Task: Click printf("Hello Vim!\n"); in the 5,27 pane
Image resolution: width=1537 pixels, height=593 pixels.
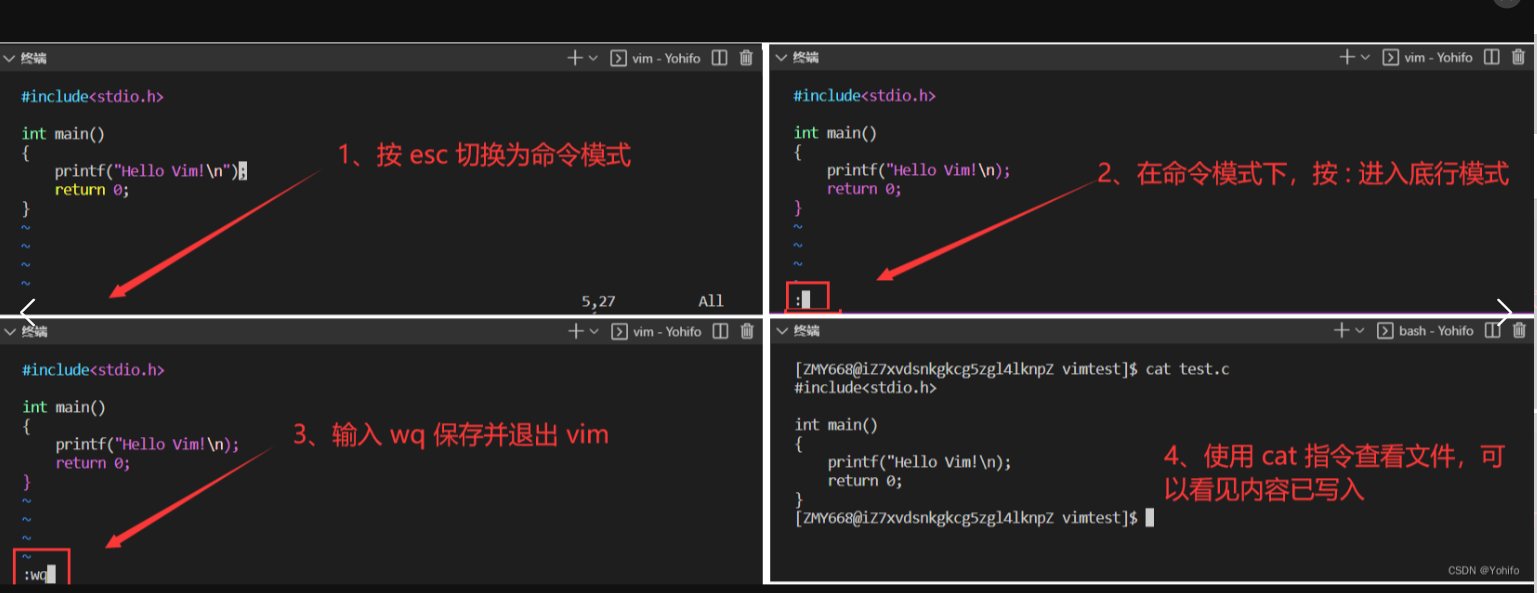Action: pyautogui.click(x=151, y=171)
